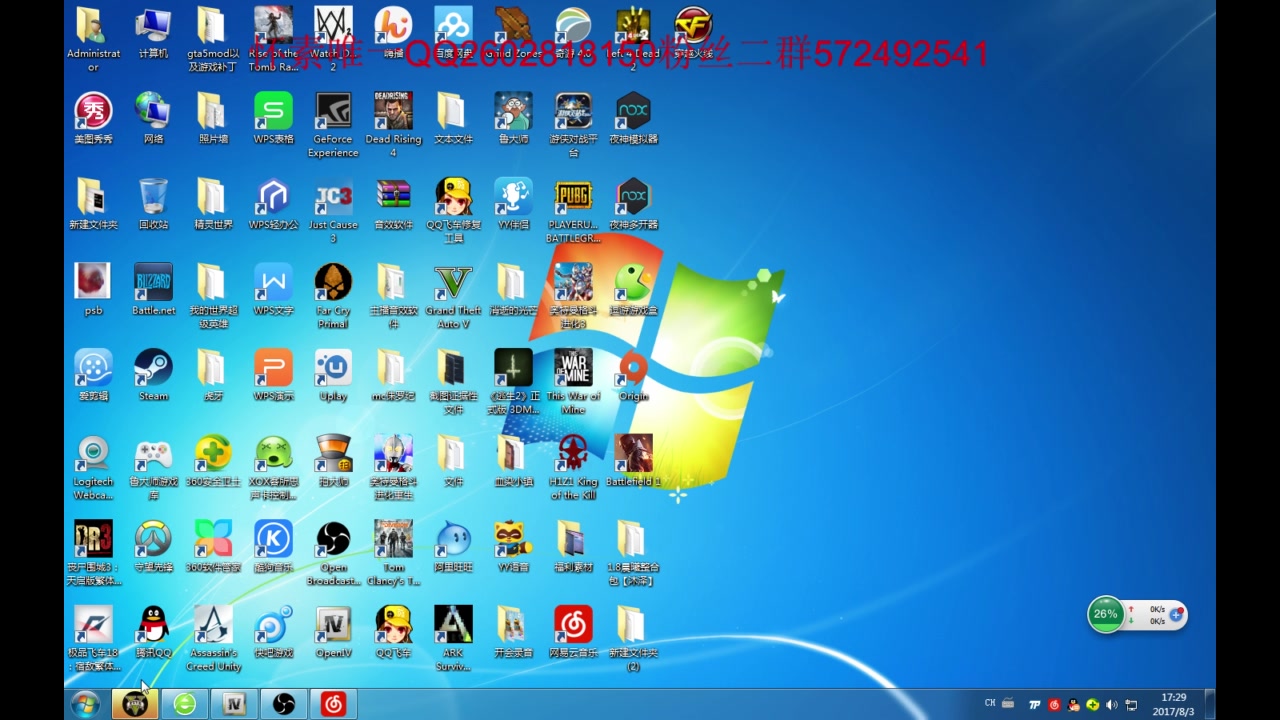1280x720 pixels.
Task: Select the 网络 network icon
Action: pos(153,119)
